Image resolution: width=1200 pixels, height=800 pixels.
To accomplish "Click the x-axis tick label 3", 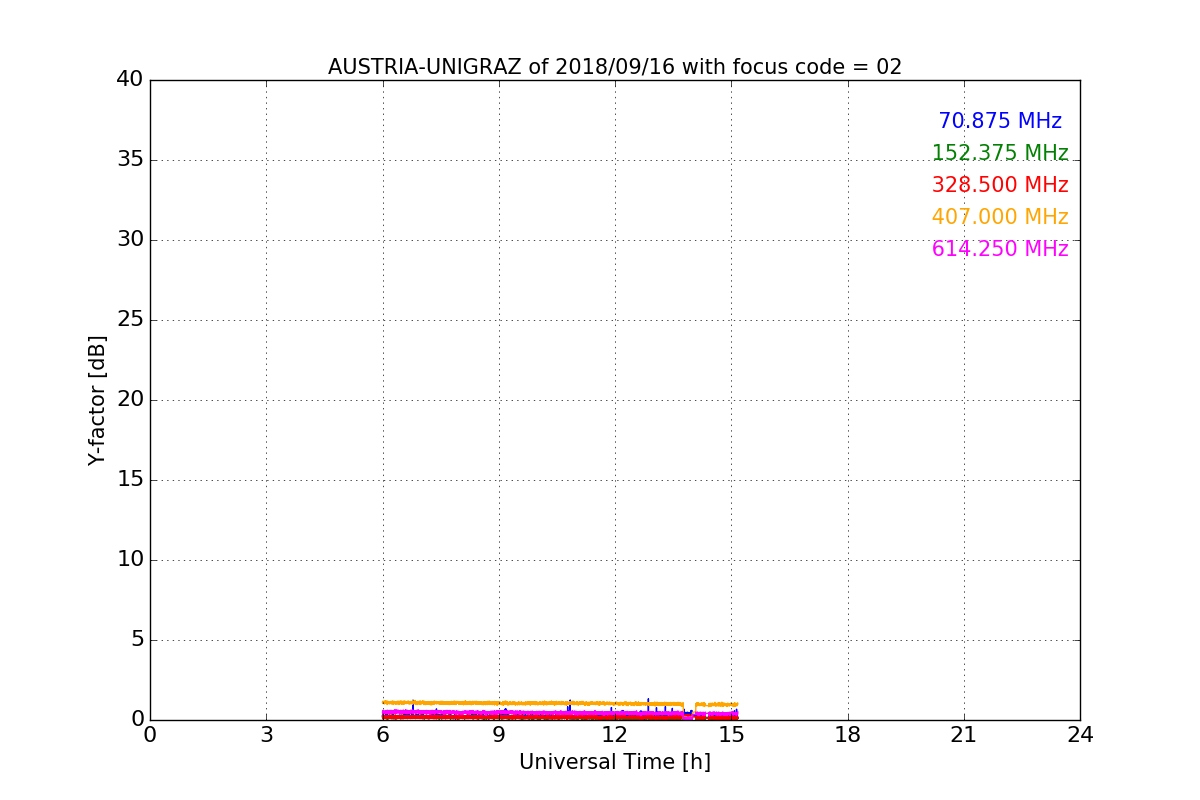I will click(x=266, y=734).
